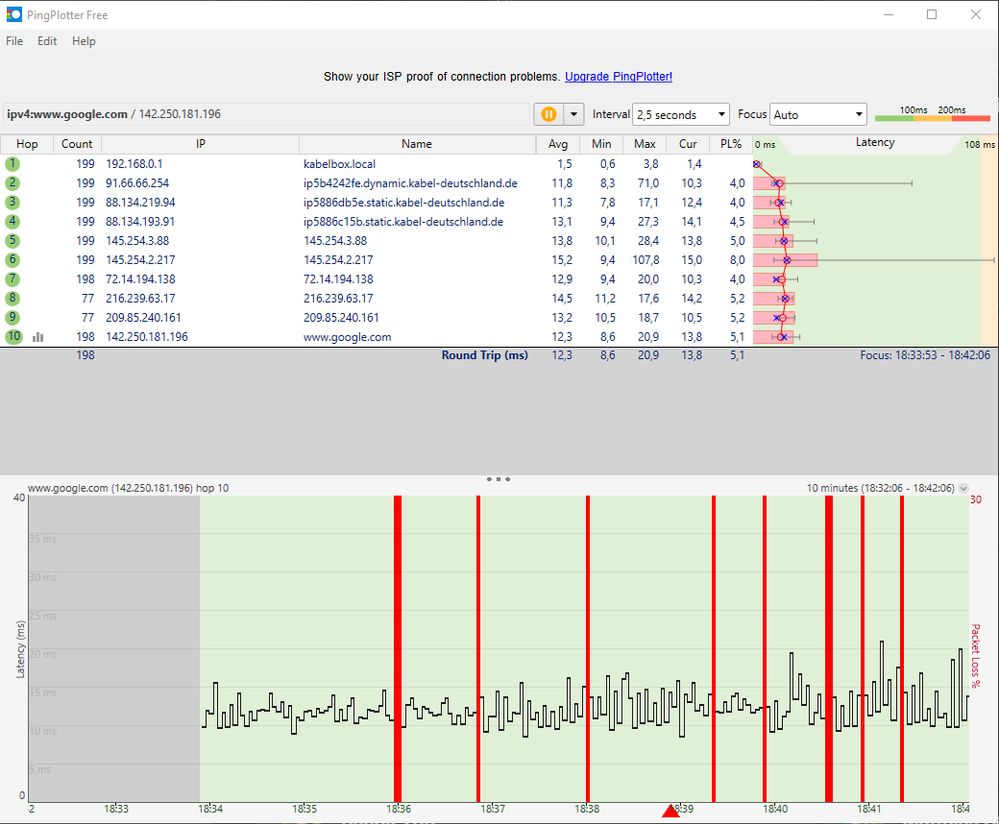Select hop 10 green circle icon
This screenshot has width=999, height=824.
[x=13, y=336]
